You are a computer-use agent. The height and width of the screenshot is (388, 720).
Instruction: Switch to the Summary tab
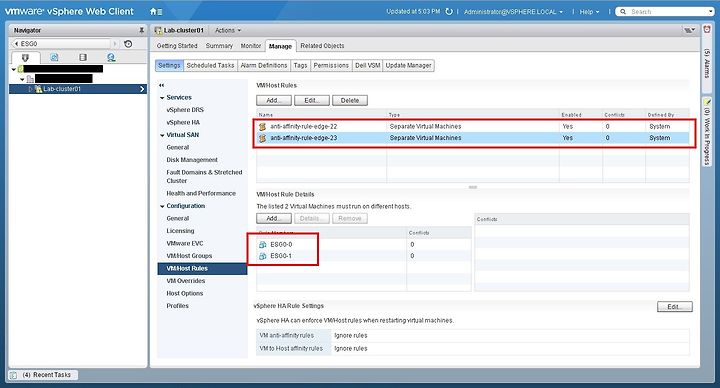pos(219,46)
